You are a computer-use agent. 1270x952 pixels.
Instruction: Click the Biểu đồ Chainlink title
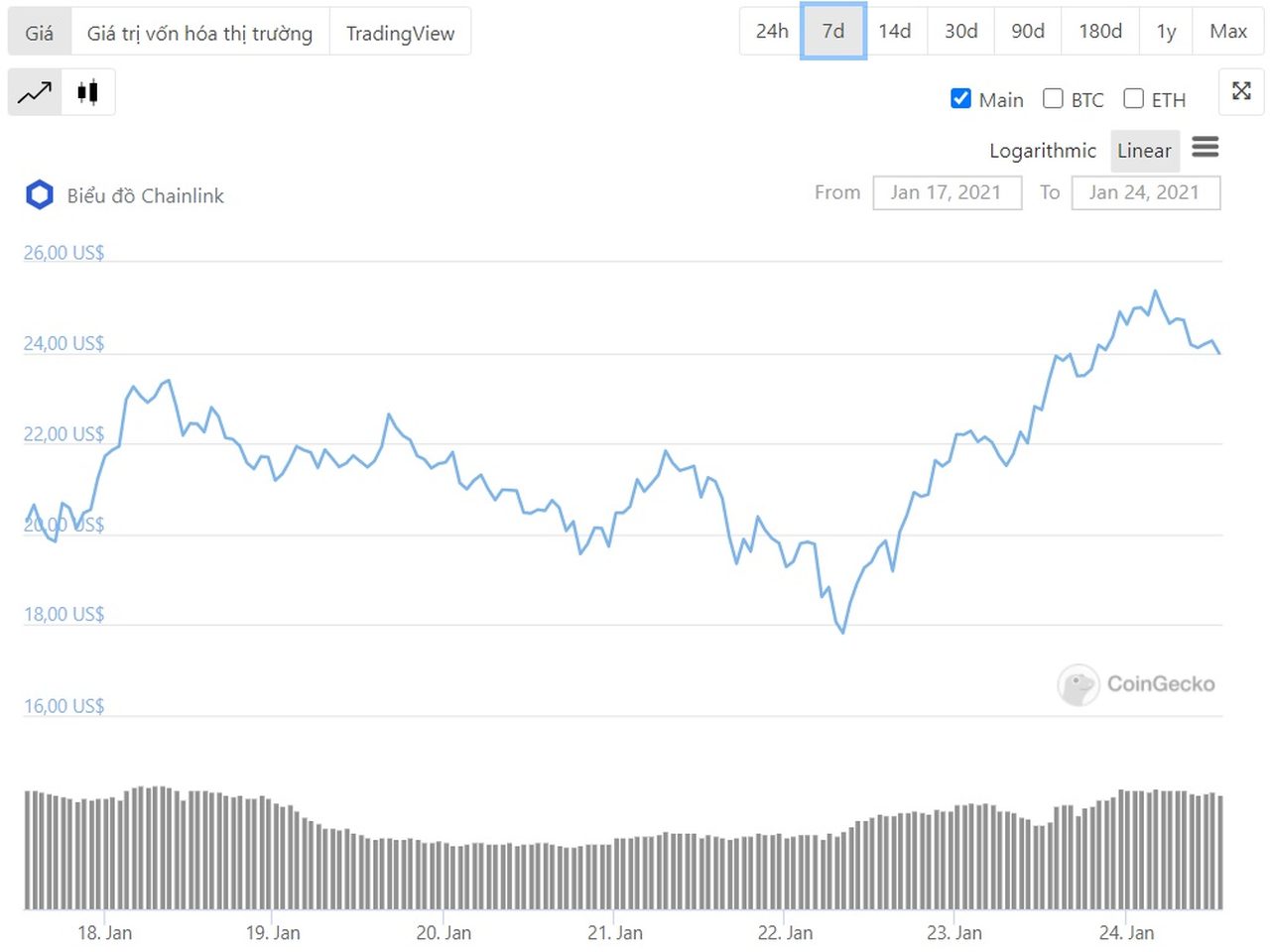point(146,195)
